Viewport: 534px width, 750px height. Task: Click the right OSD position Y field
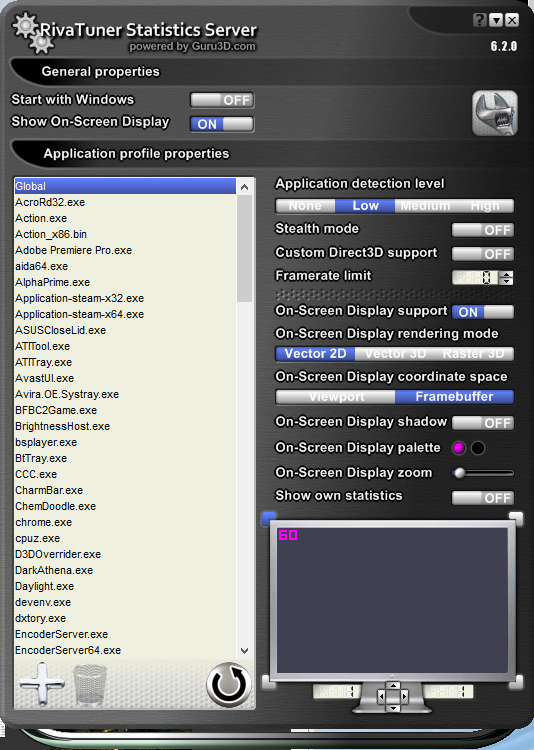[448, 692]
